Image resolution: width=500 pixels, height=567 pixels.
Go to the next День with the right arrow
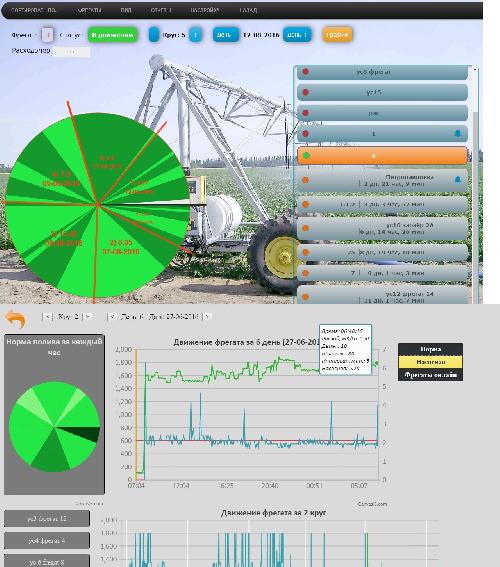(x=207, y=317)
